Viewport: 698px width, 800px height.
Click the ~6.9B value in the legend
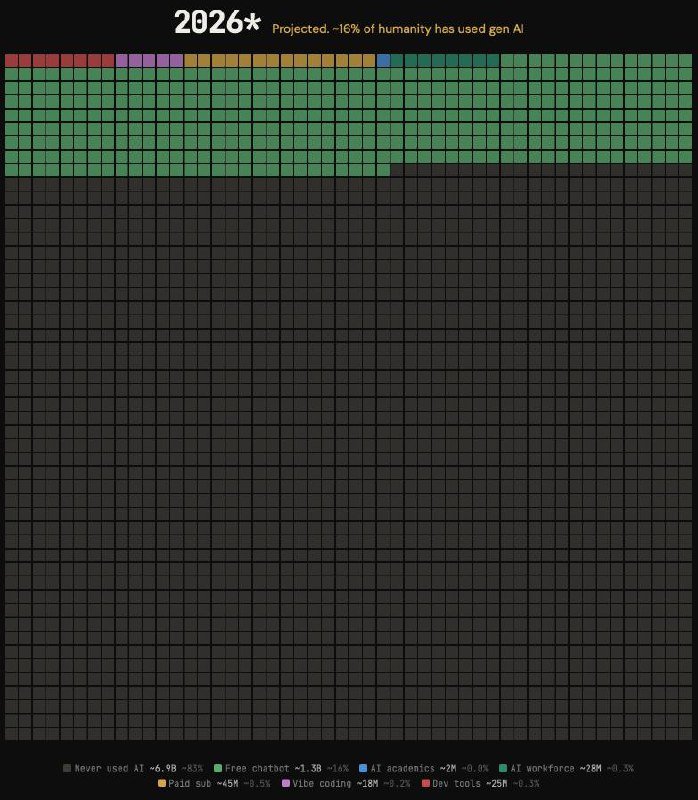click(x=163, y=768)
